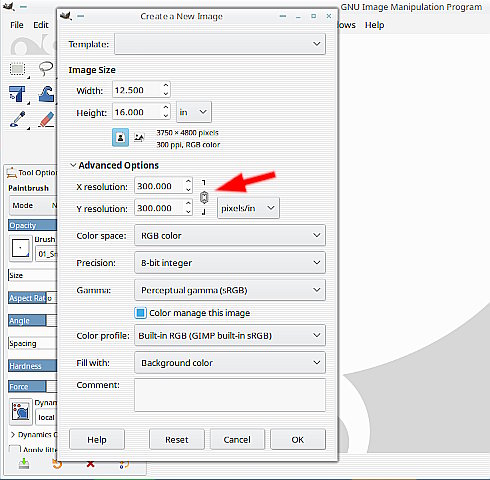Open the File menu
This screenshot has width=490, height=480.
(x=17, y=25)
